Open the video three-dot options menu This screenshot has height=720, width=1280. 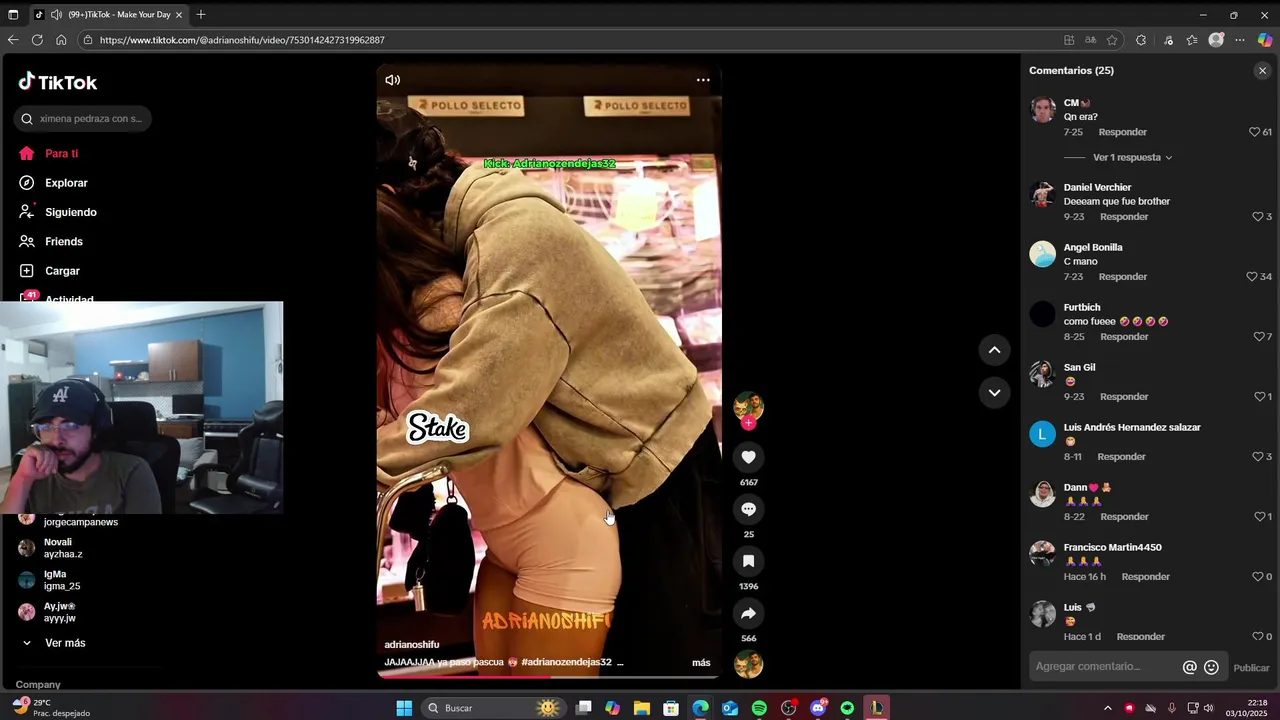[703, 80]
